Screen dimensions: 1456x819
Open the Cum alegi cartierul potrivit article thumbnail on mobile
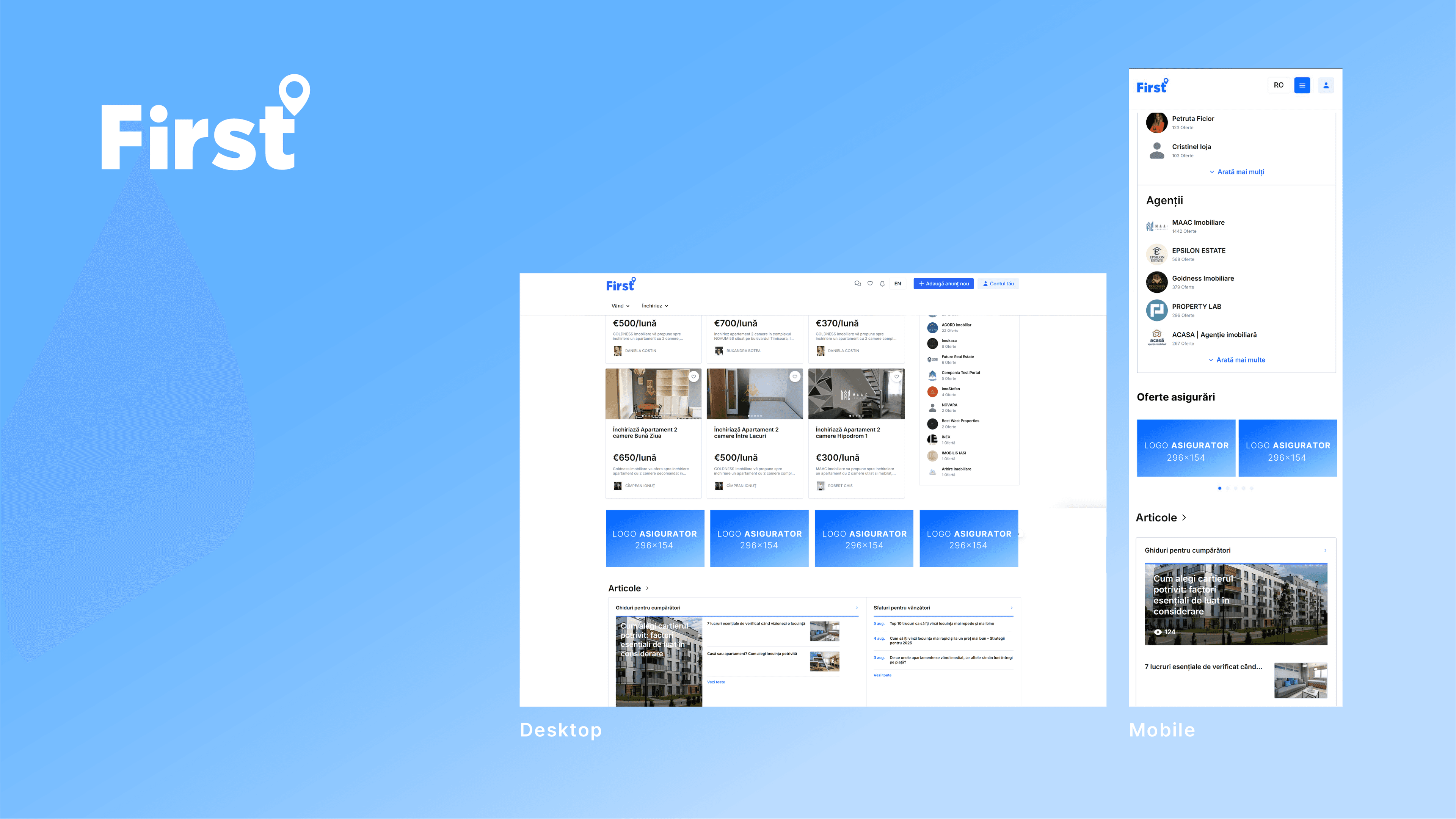[x=1236, y=604]
